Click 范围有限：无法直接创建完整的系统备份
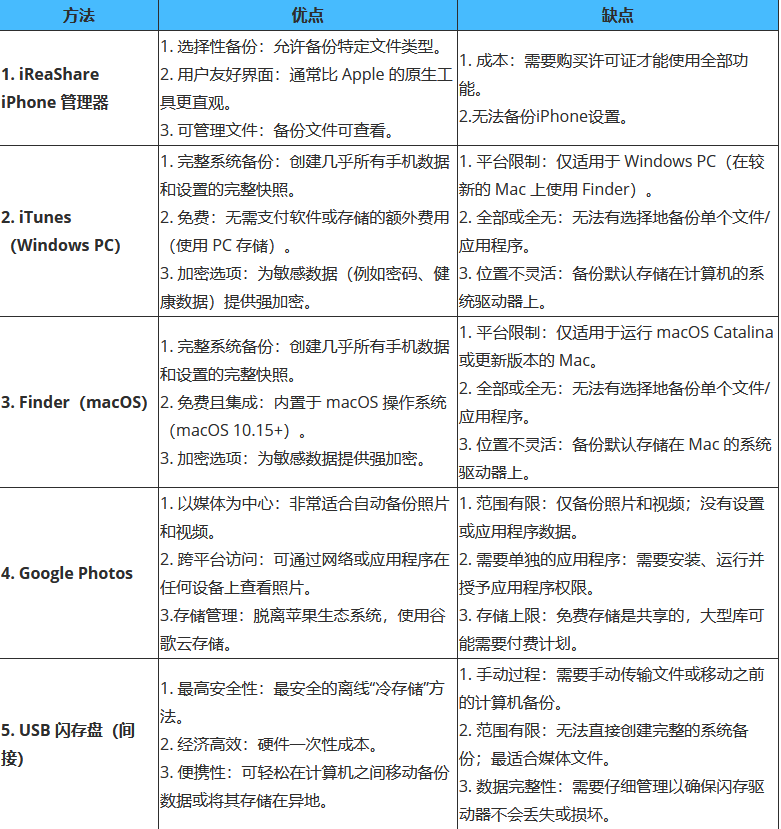Image resolution: width=781 pixels, height=829 pixels. point(604,744)
